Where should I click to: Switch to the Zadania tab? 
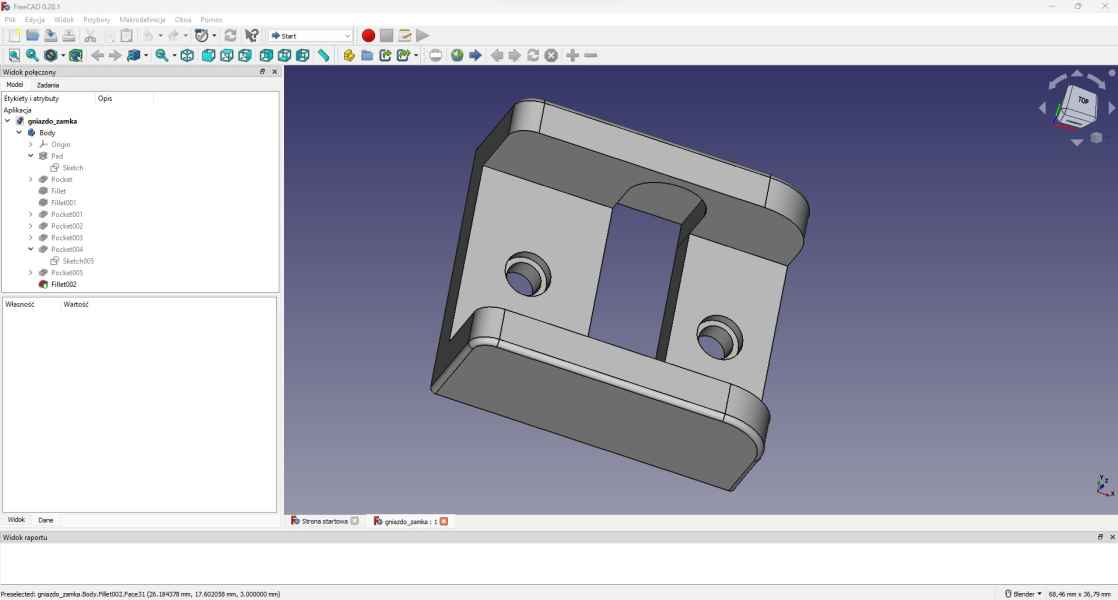48,85
